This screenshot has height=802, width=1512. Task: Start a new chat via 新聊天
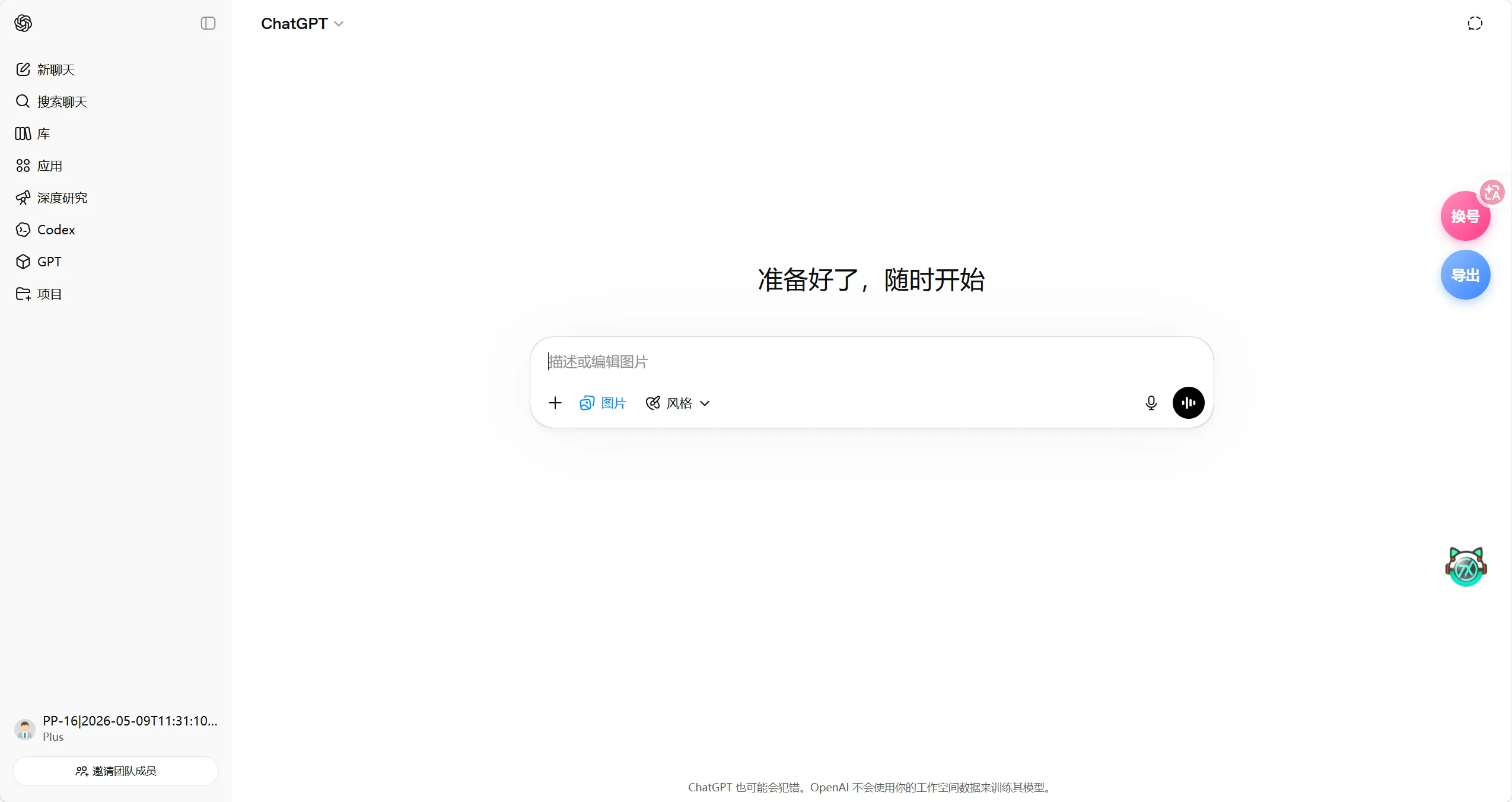(116, 69)
